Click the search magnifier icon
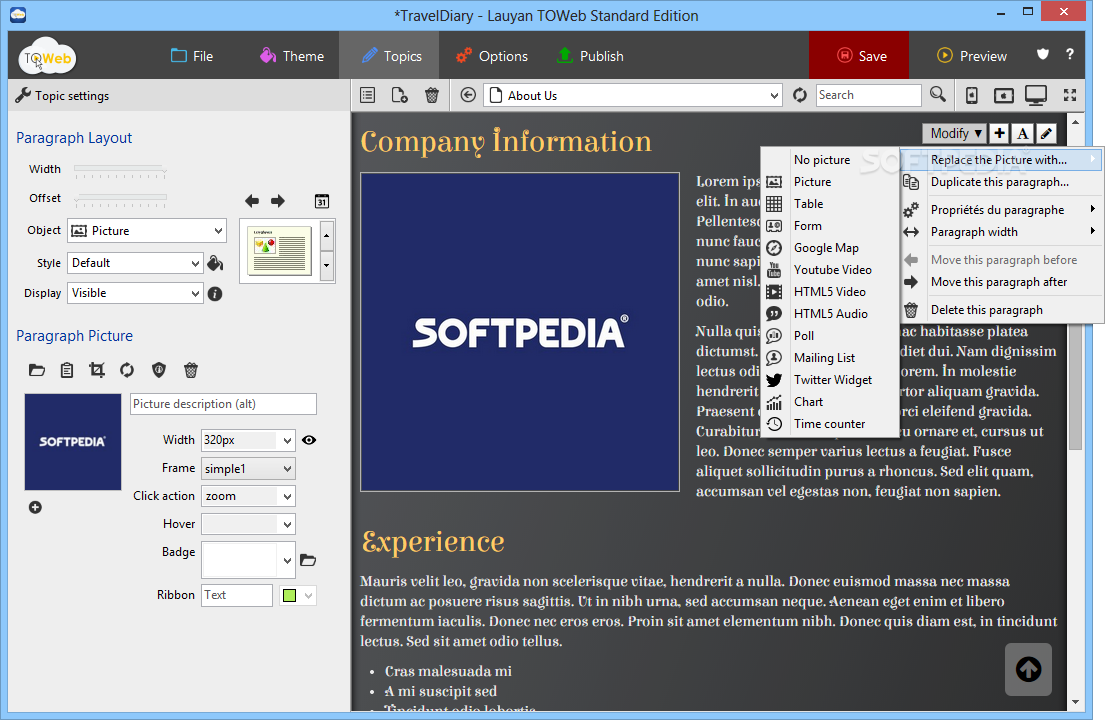The width and height of the screenshot is (1105, 720). click(x=937, y=94)
